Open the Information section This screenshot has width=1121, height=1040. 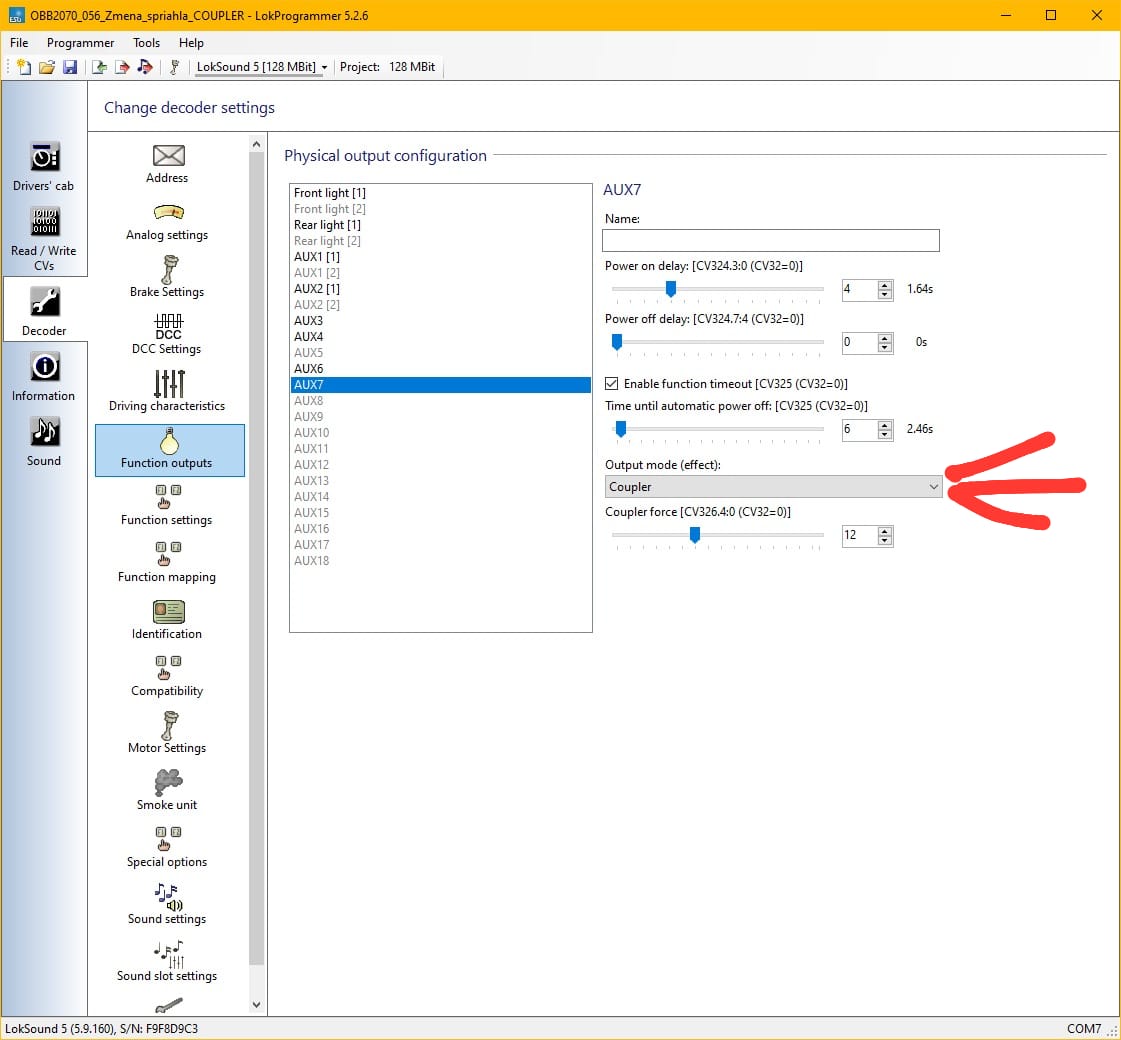[x=44, y=376]
